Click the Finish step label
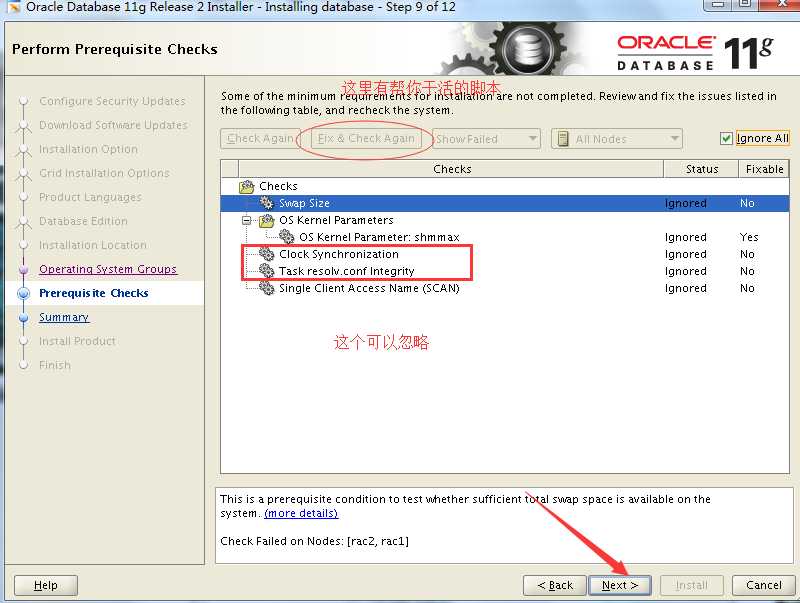The width and height of the screenshot is (800, 603). tap(55, 365)
